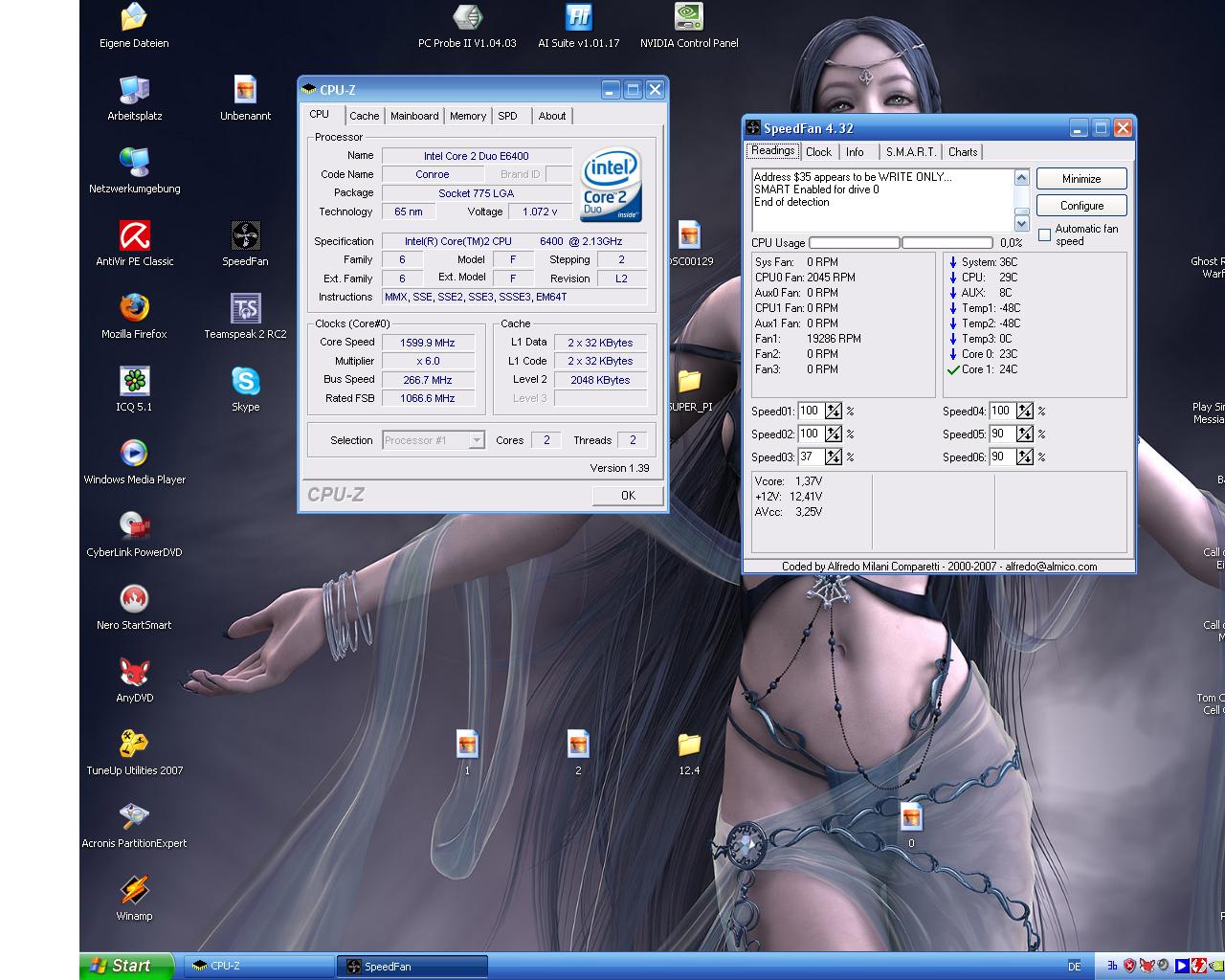Open the SPD tab in CPU-Z
Viewport: 1225px width, 980px height.
click(x=507, y=116)
